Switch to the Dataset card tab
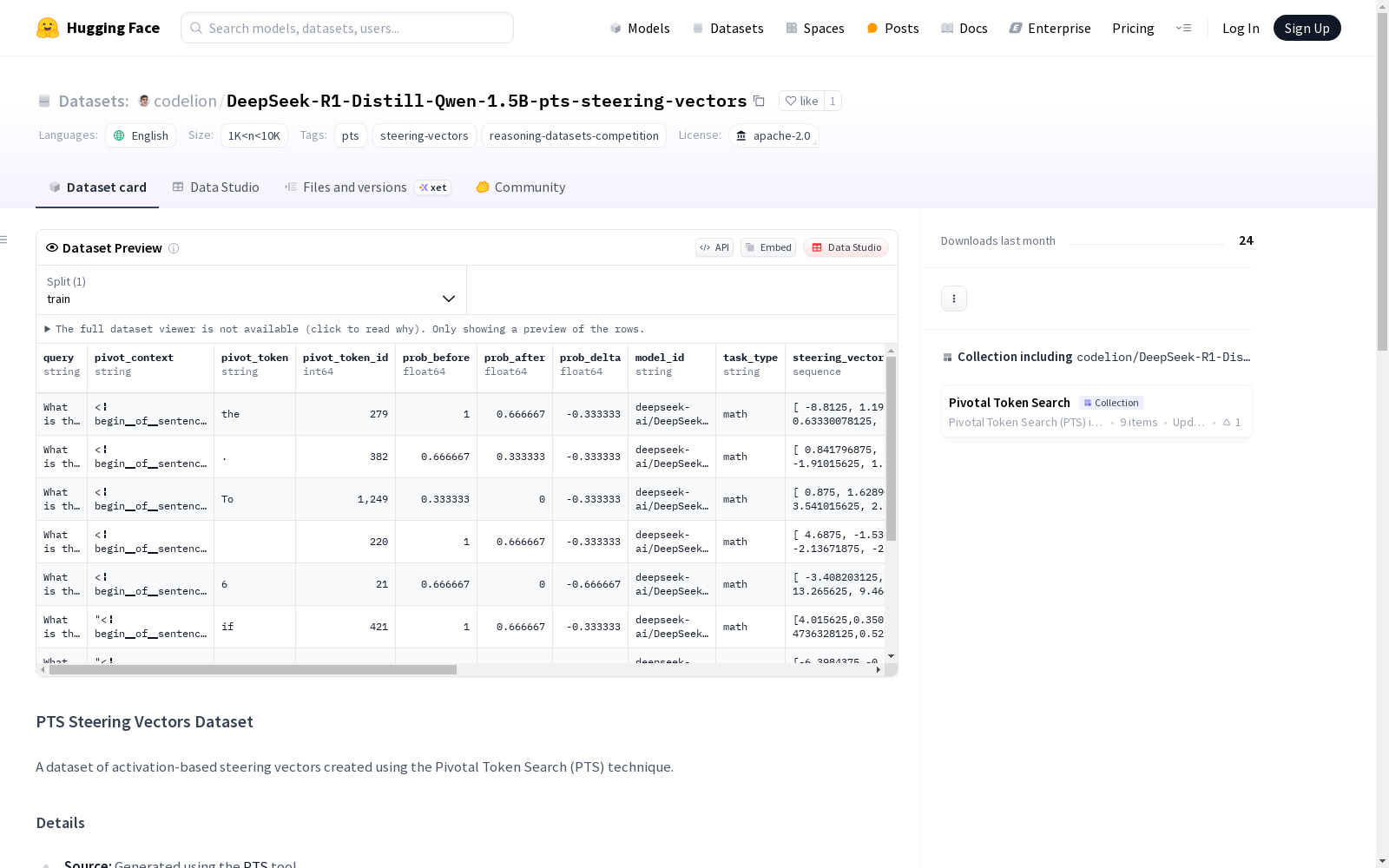The height and width of the screenshot is (868, 1389). tap(97, 187)
